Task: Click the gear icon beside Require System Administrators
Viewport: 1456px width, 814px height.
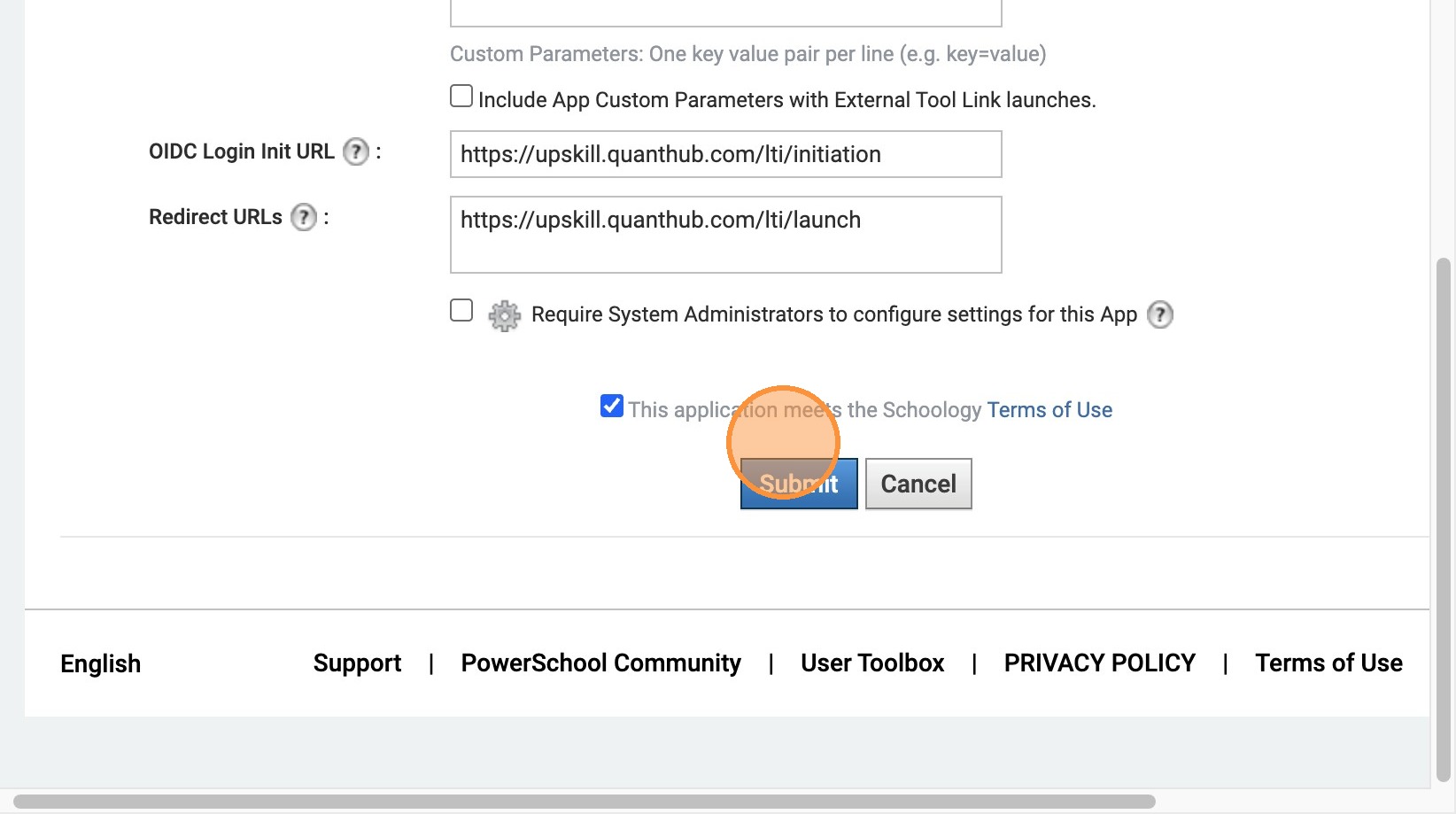Action: (505, 315)
